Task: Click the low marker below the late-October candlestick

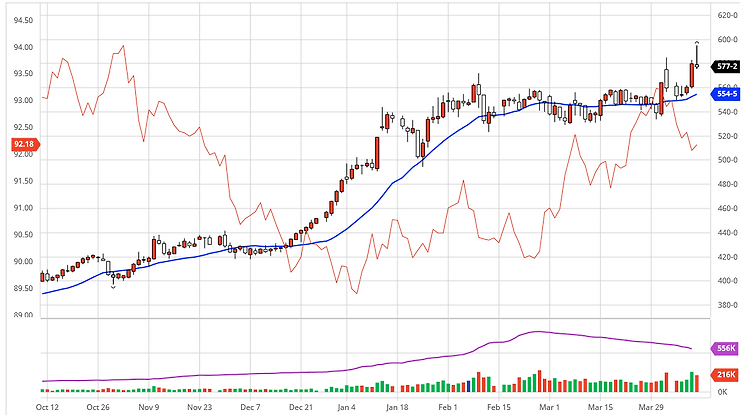Action: point(113,287)
